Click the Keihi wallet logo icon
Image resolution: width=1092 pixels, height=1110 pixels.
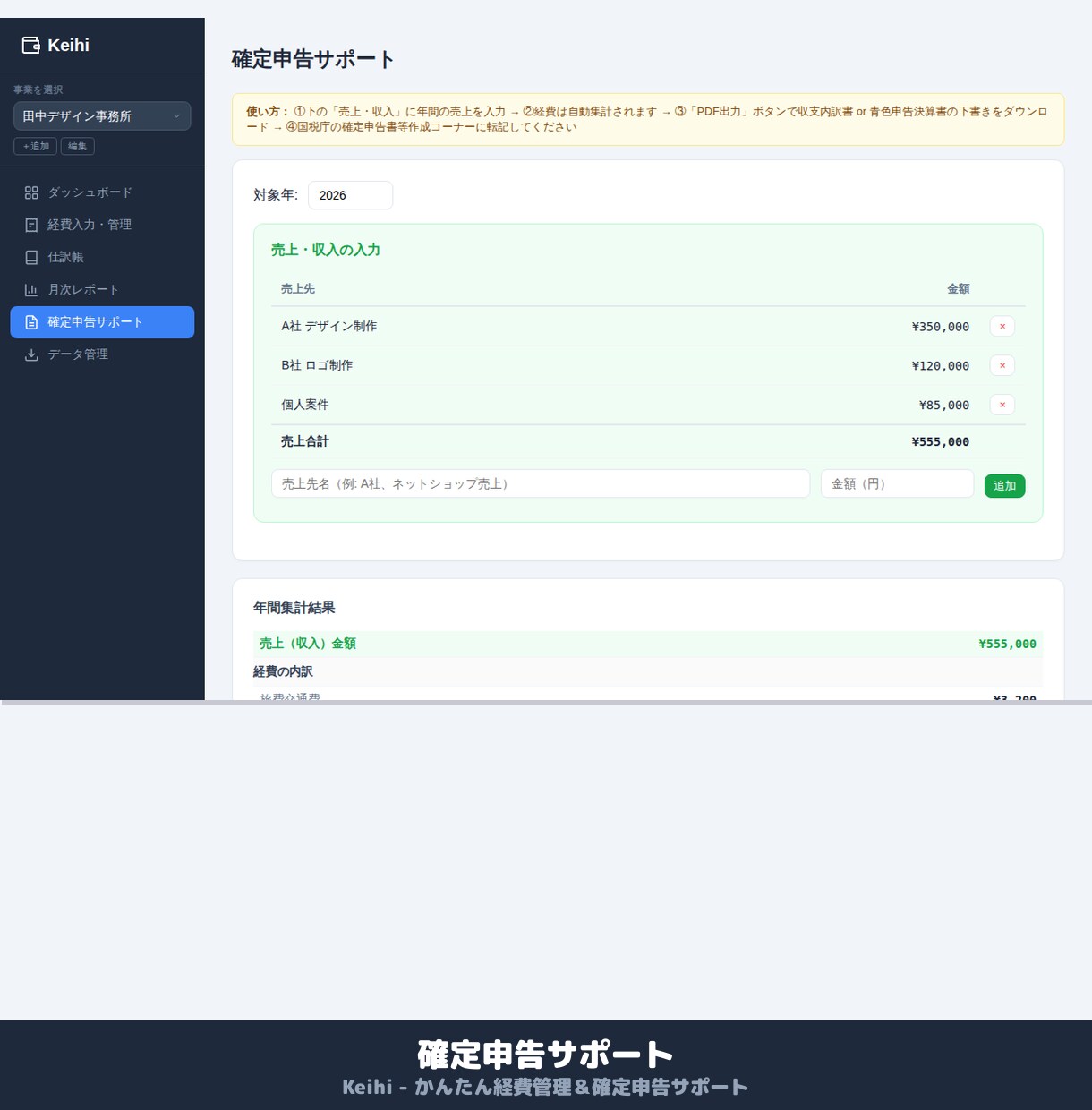coord(31,45)
